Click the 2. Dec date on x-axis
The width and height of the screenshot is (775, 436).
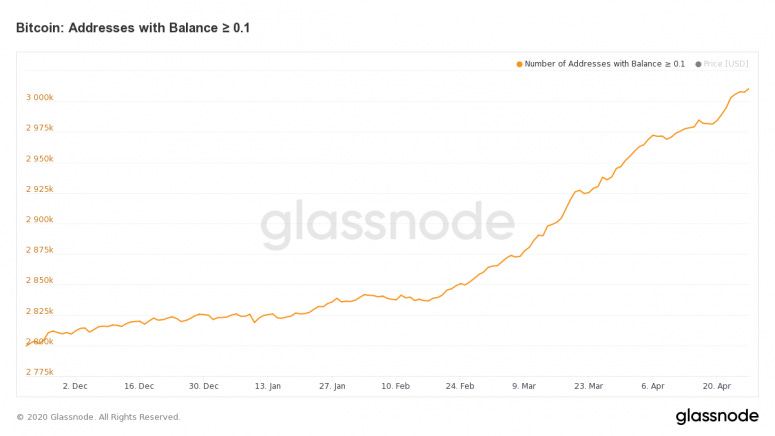[x=75, y=386]
